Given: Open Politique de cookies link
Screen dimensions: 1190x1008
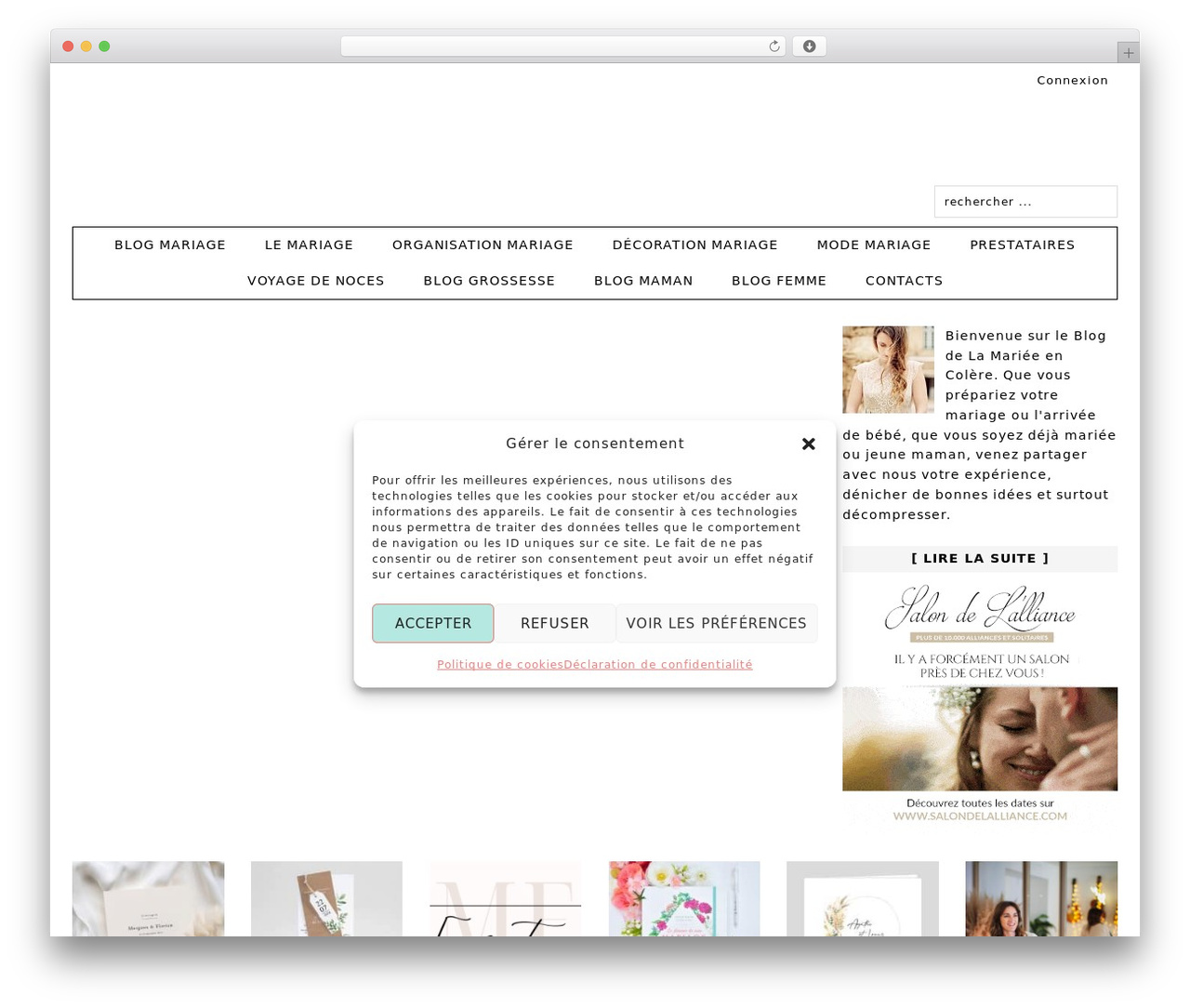Looking at the screenshot, I should tap(499, 664).
